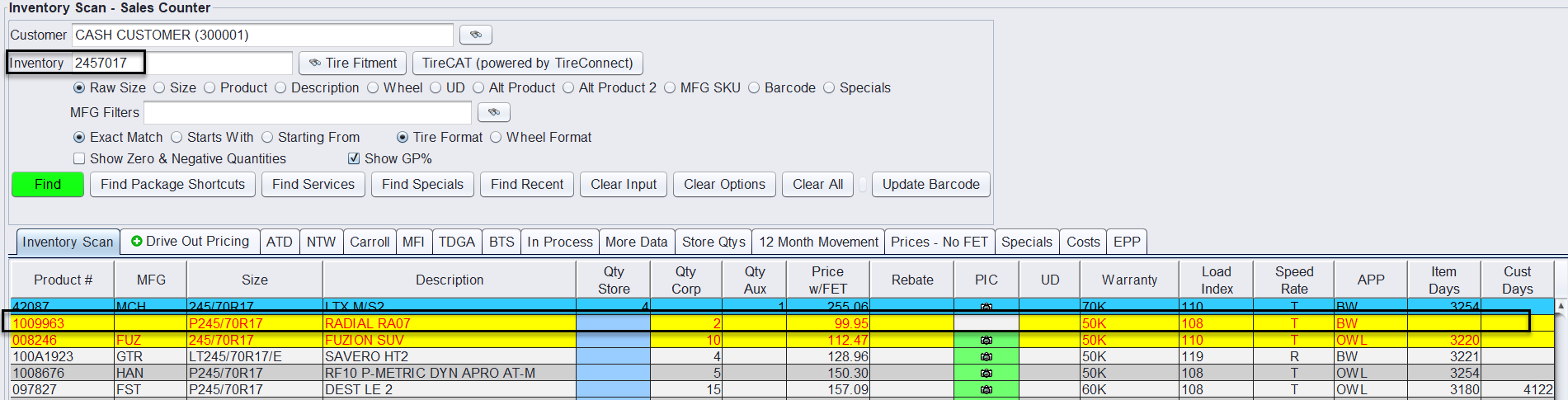The image size is (1568, 400).
Task: Click the Clear All button
Action: pyautogui.click(x=817, y=185)
